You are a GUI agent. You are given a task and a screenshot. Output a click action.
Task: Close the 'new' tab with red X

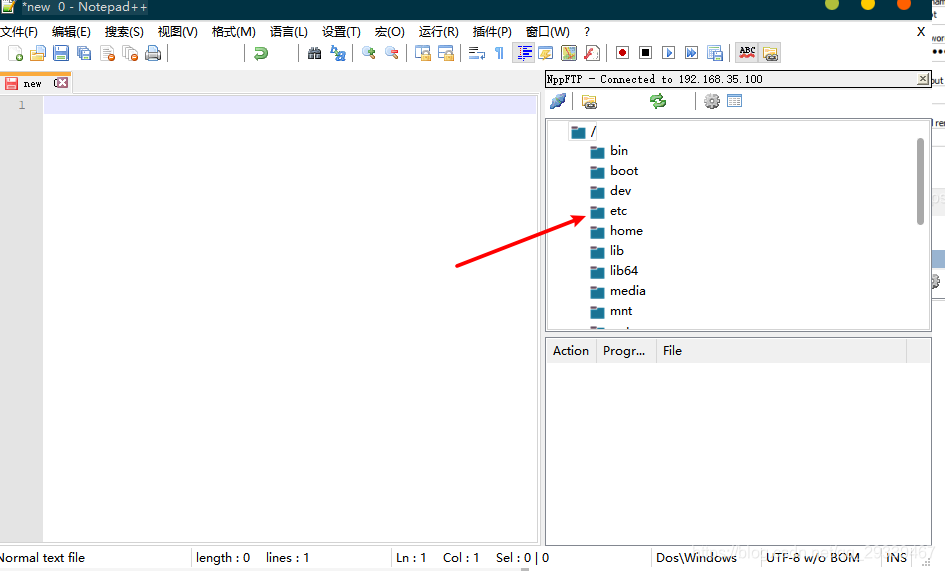(x=61, y=83)
